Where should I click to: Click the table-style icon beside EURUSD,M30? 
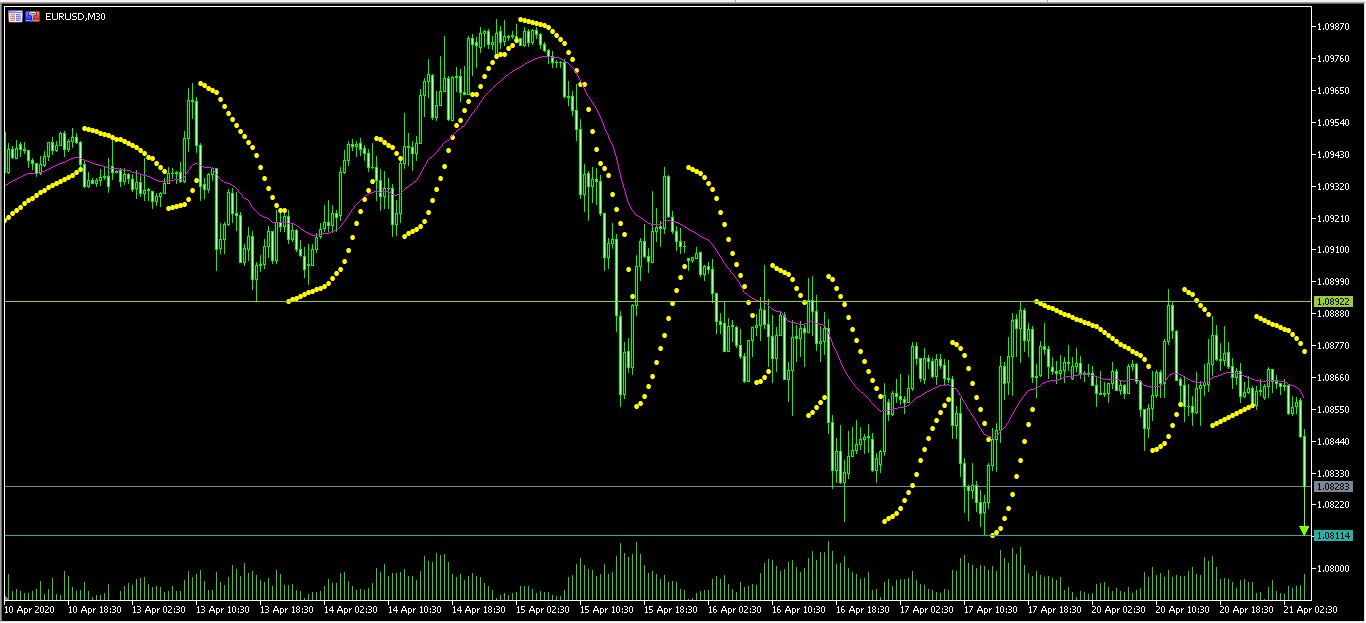(x=15, y=17)
